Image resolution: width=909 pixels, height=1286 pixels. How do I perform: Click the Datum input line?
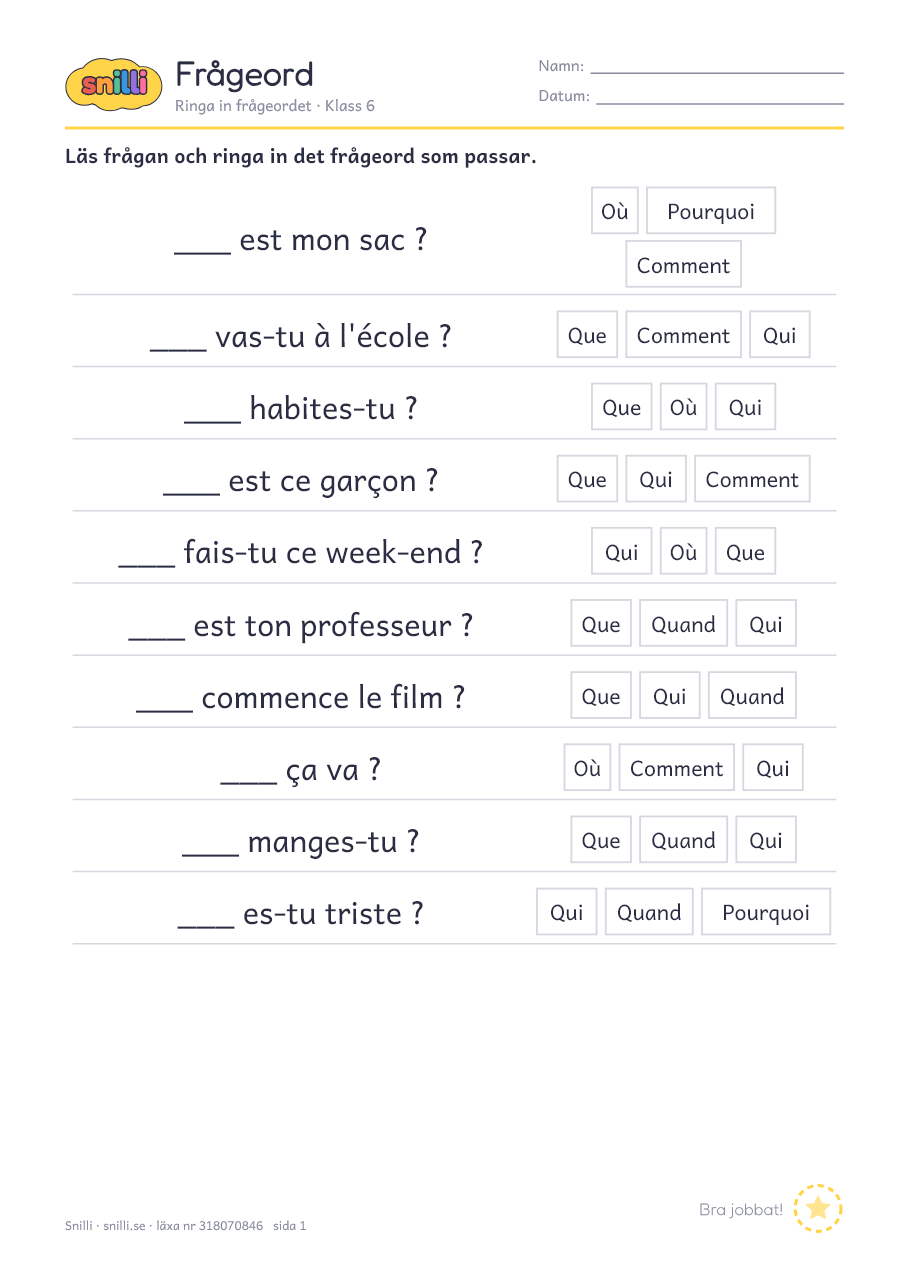click(x=720, y=97)
